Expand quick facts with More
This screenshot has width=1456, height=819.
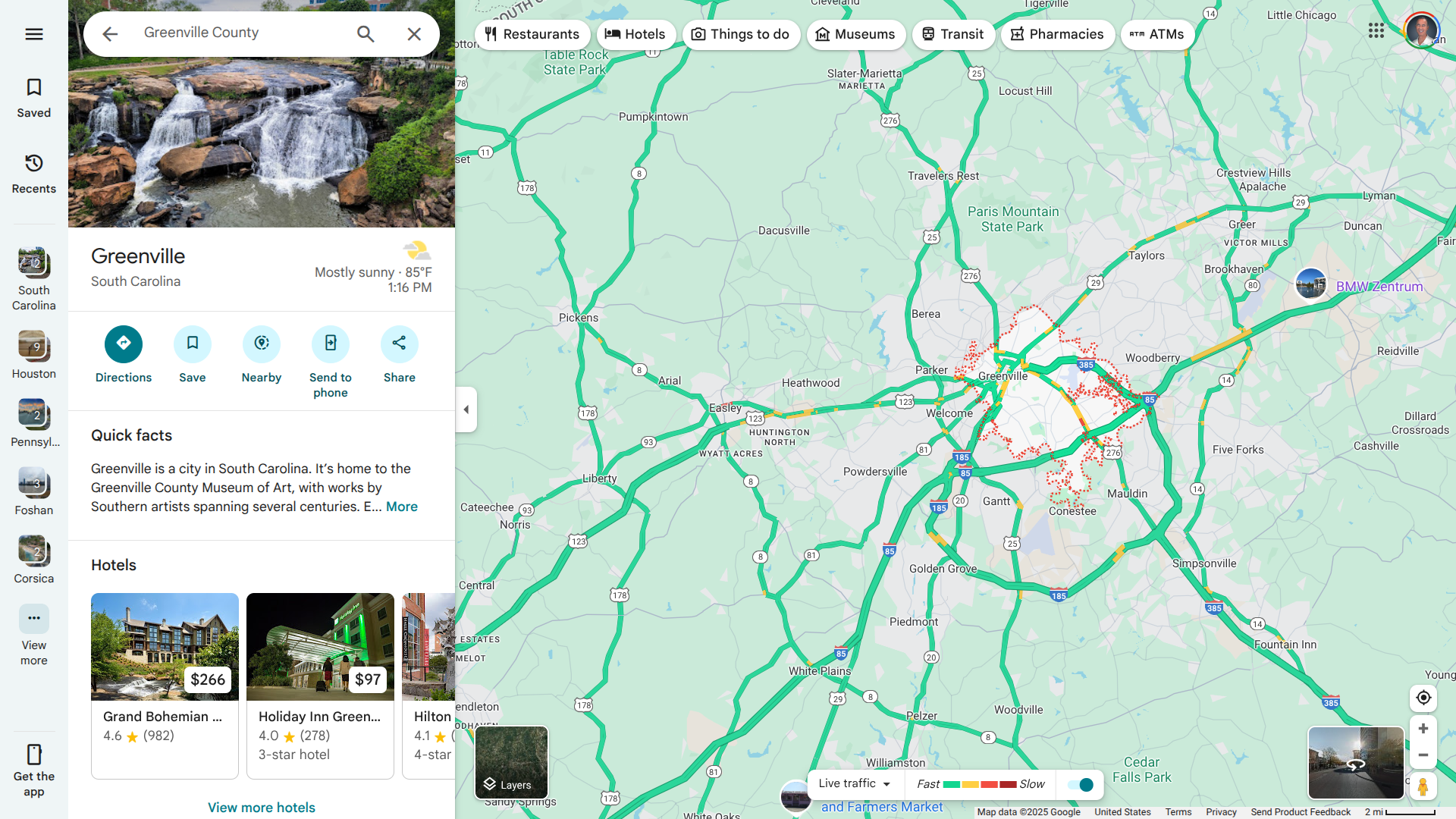[x=402, y=507]
